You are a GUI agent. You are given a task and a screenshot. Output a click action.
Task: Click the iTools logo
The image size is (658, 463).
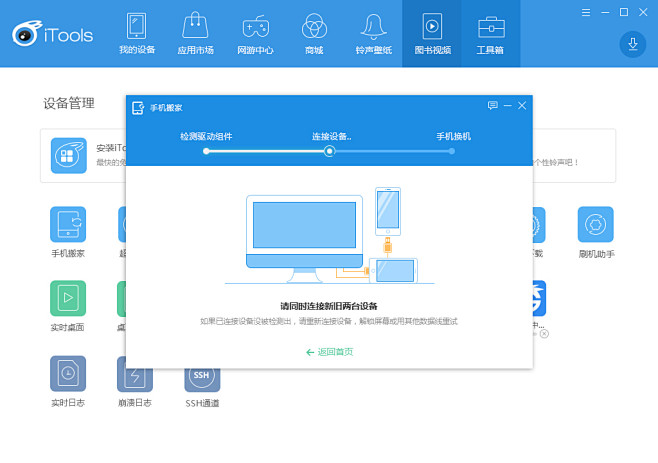point(52,34)
